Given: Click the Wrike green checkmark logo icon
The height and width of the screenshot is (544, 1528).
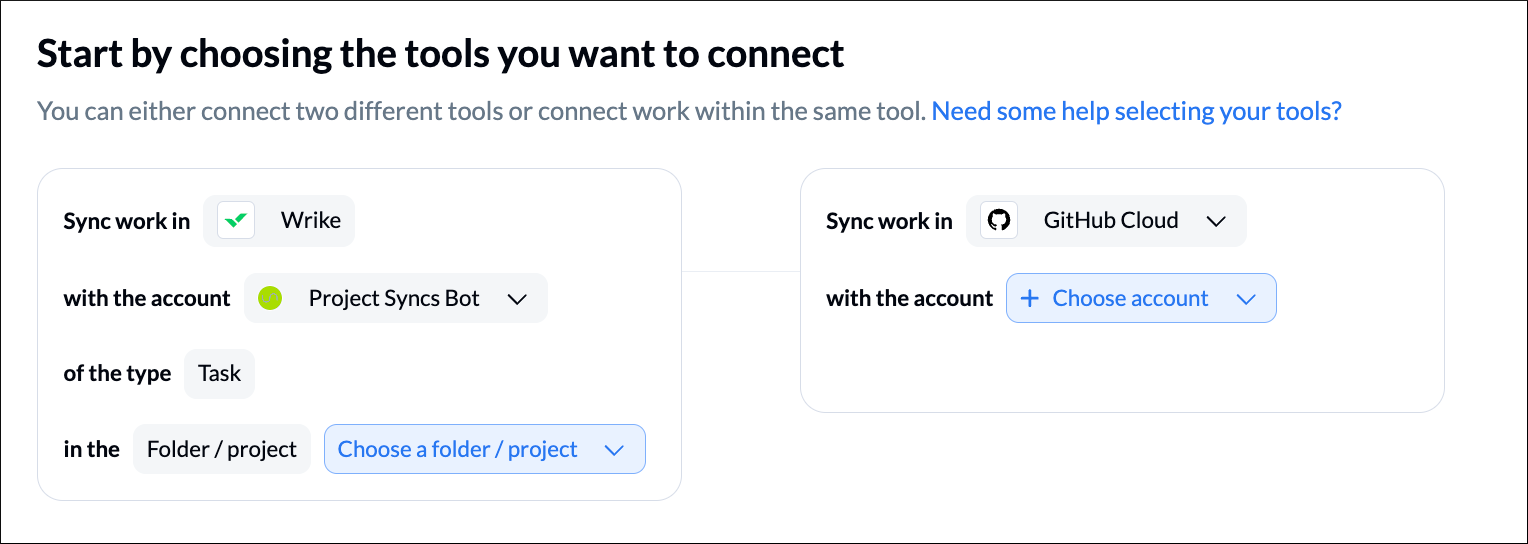Looking at the screenshot, I should [x=236, y=221].
